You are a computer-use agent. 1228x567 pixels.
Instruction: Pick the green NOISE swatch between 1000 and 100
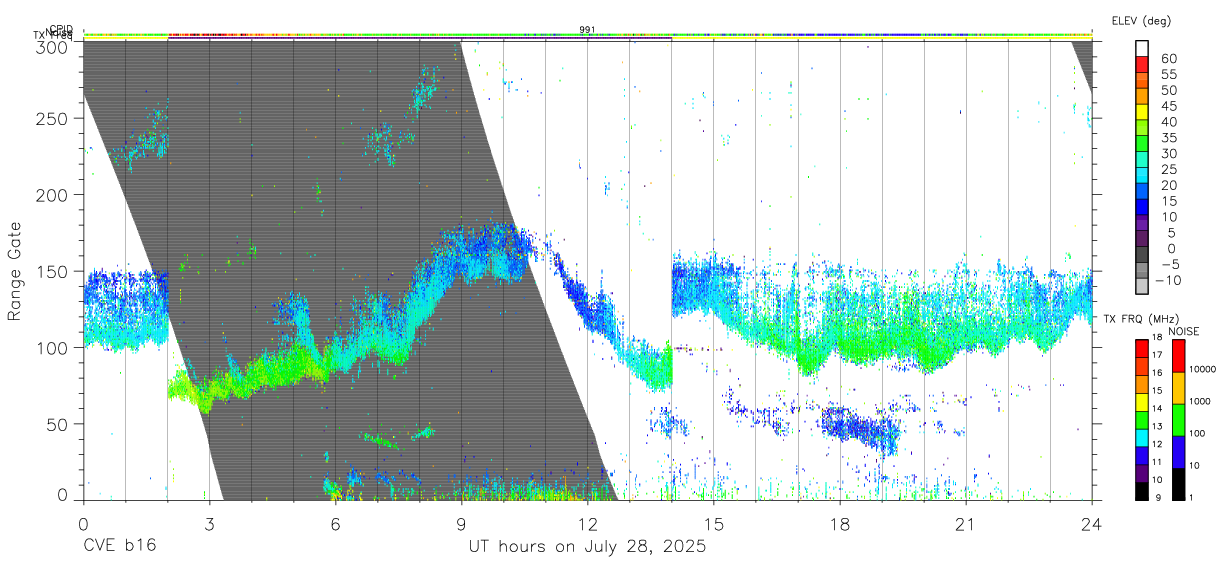(1178, 419)
